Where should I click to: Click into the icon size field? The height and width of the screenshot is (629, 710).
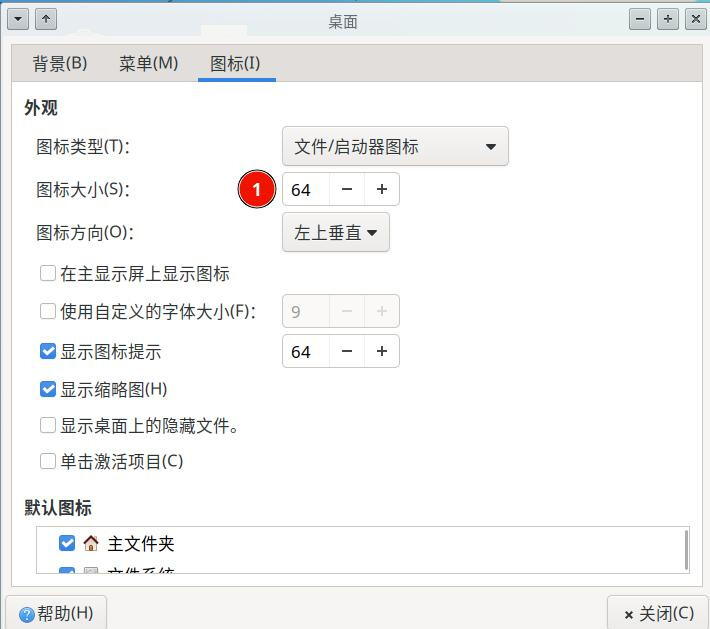(x=305, y=189)
